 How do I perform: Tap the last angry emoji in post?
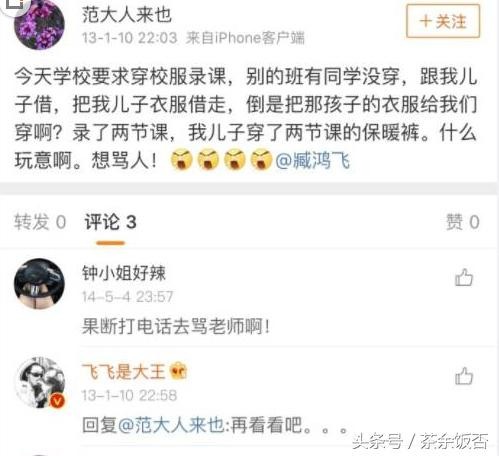pos(261,159)
